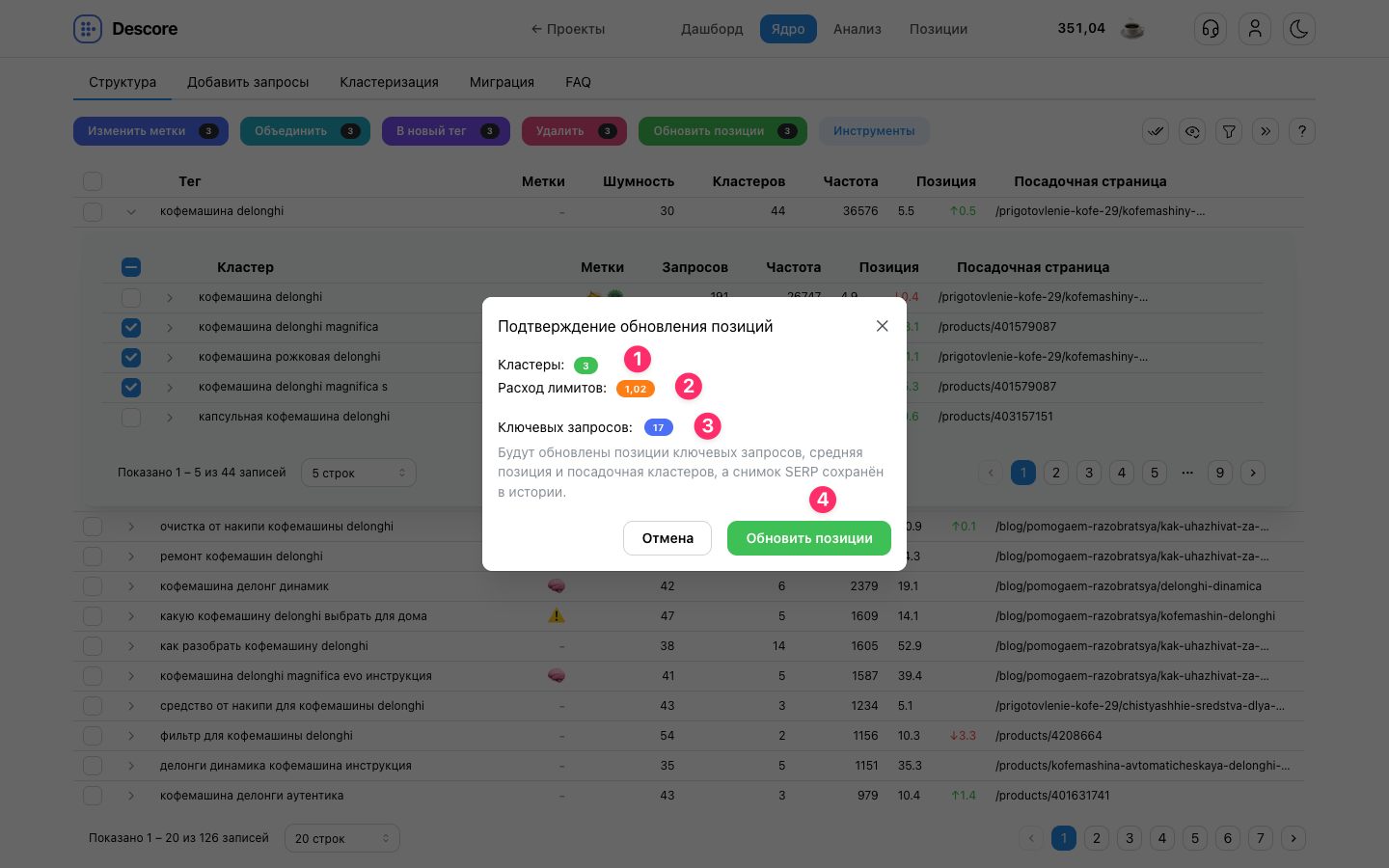Open the 5 строк rows-per-page dropdown
This screenshot has width=1389, height=868.
click(x=359, y=473)
